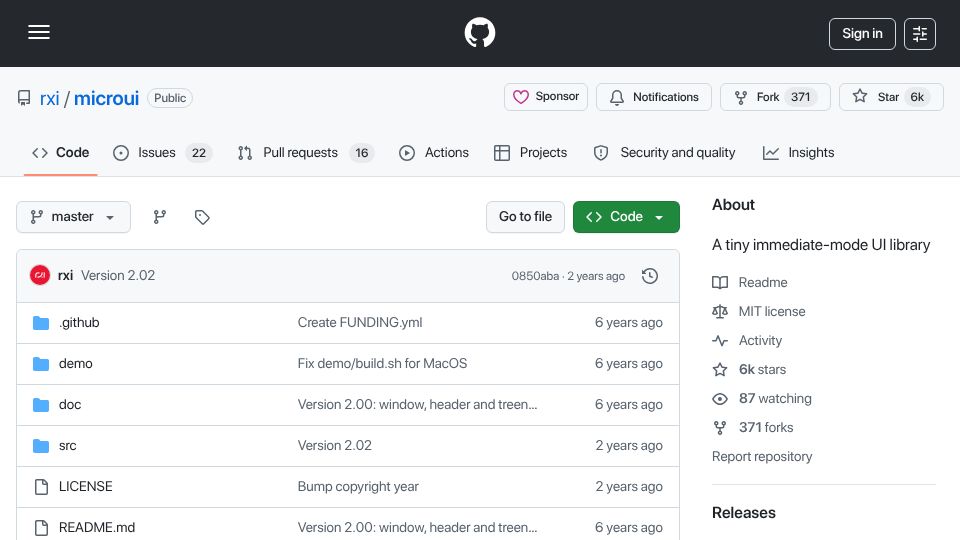Screen dimensions: 960x540
Task: Click the book icon beside Readme
Action: pos(720,282)
